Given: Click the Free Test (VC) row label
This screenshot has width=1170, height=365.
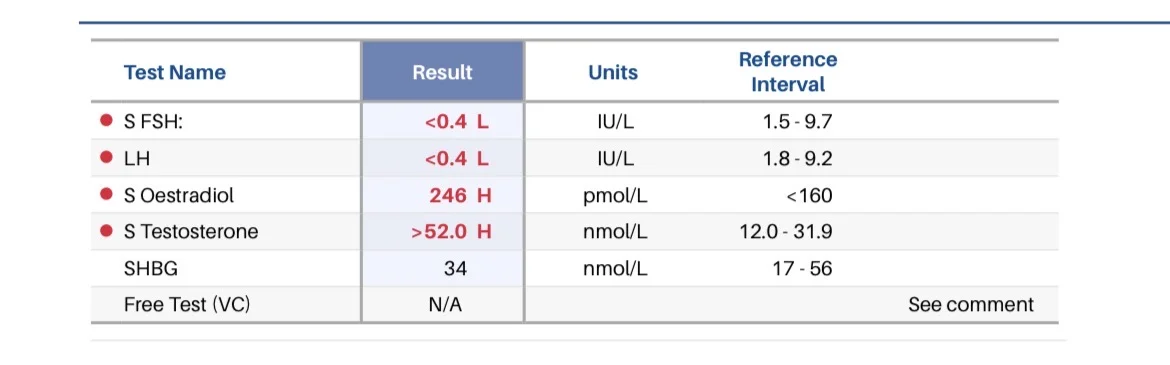Looking at the screenshot, I should 187,305.
